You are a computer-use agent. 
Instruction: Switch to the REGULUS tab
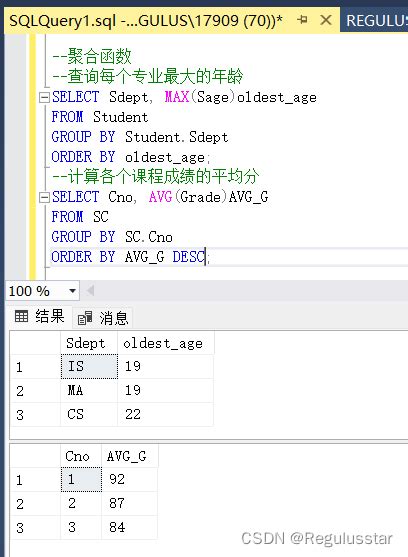pyautogui.click(x=375, y=21)
